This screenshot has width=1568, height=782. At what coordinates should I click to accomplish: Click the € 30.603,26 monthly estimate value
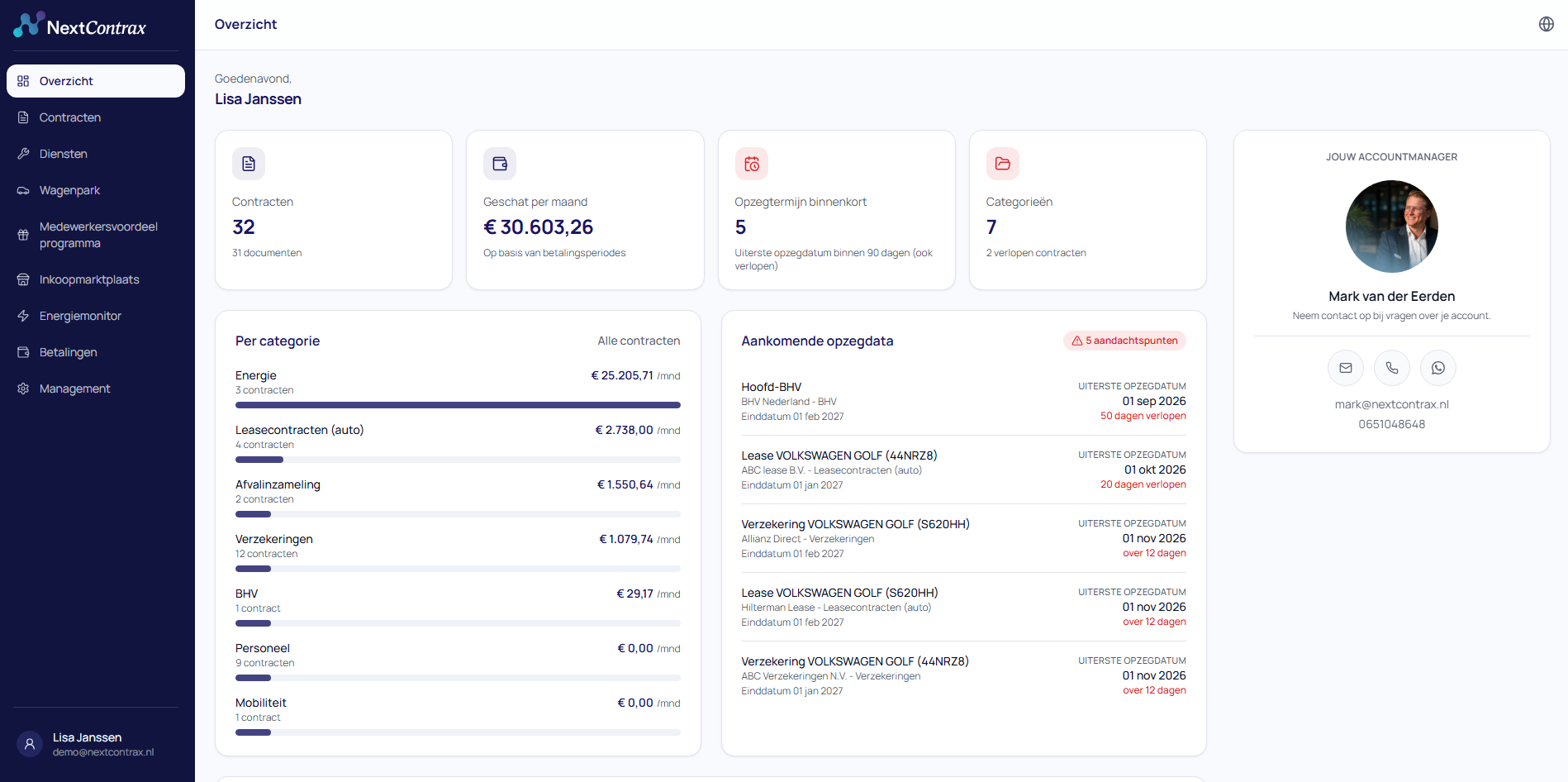(539, 227)
